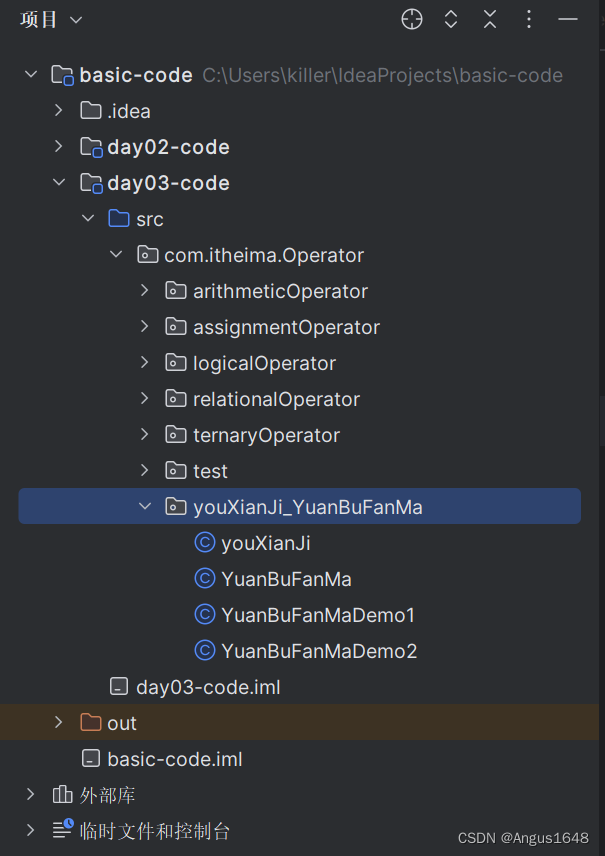Click the Select Opened File crosshair icon
The width and height of the screenshot is (605, 856).
point(412,20)
